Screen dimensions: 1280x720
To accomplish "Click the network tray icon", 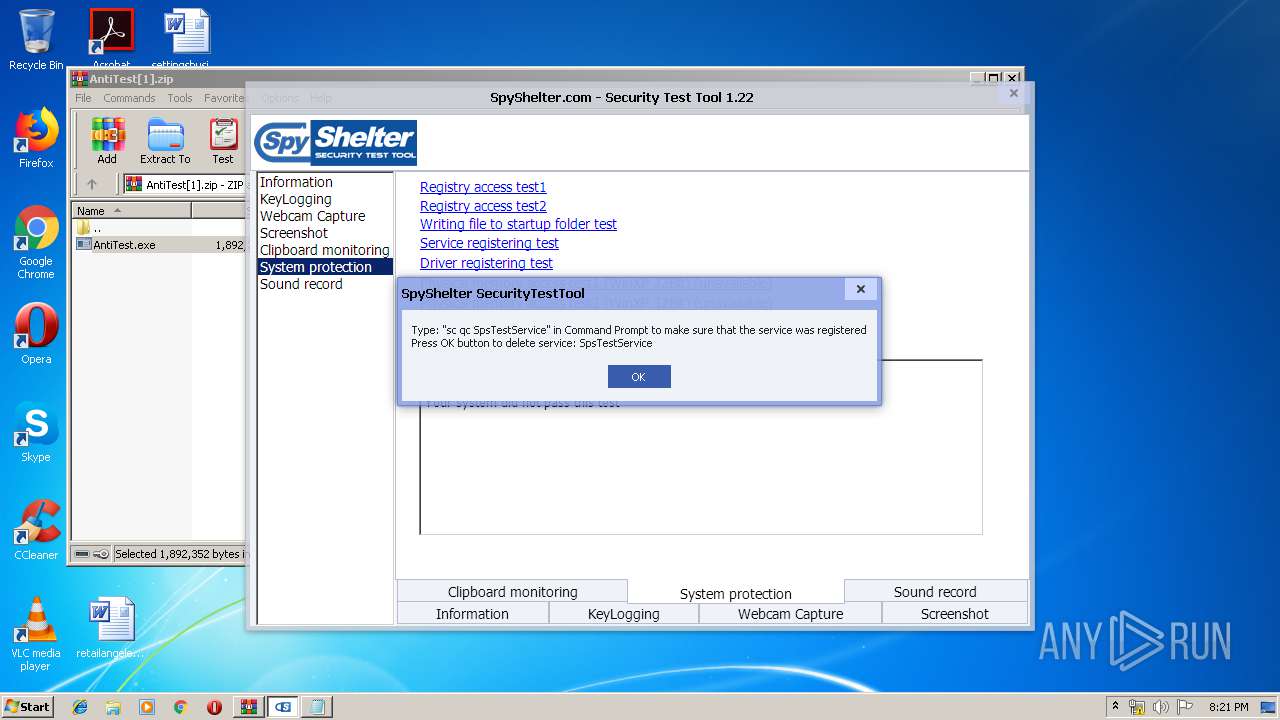I will pyautogui.click(x=1137, y=707).
